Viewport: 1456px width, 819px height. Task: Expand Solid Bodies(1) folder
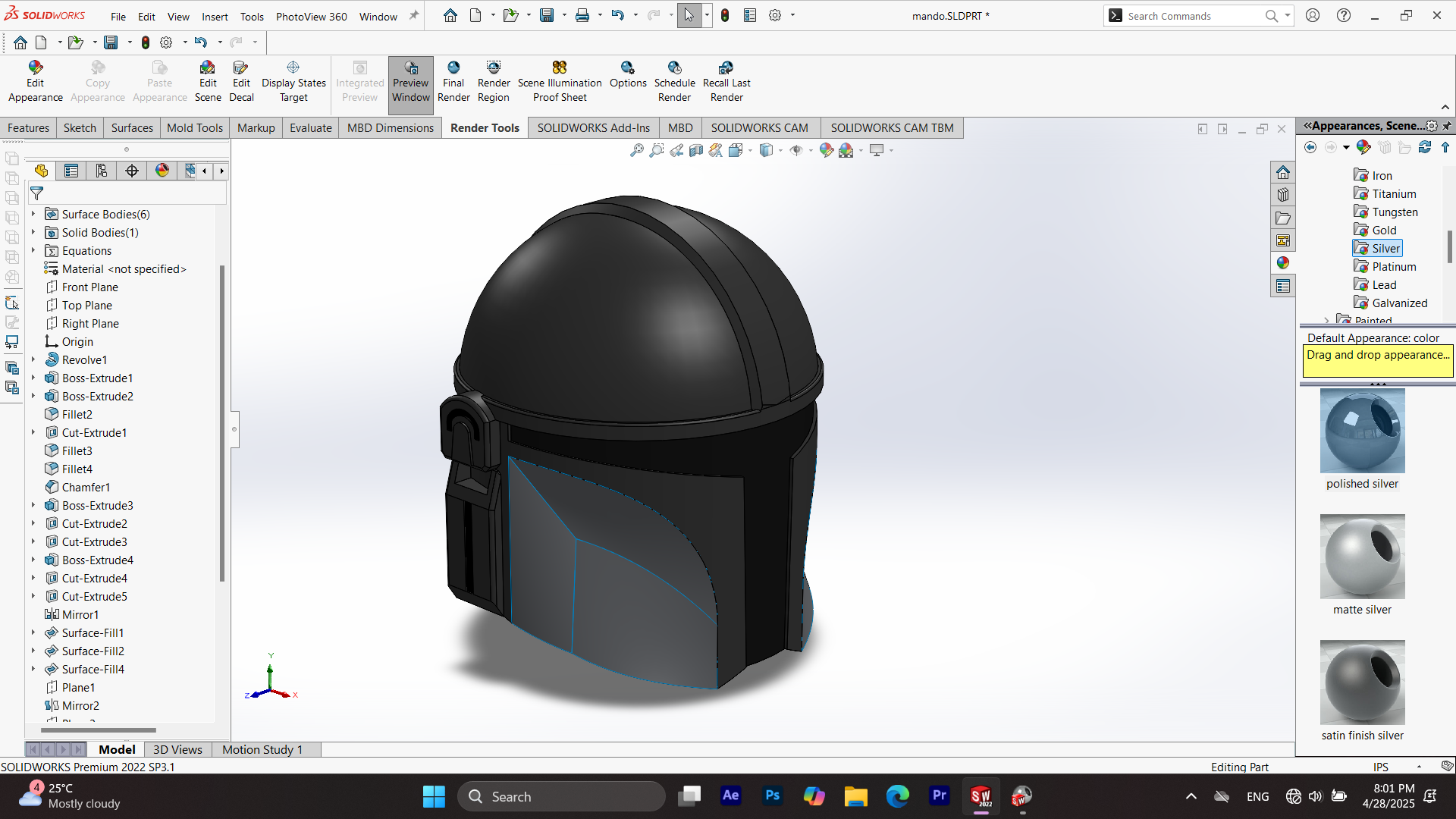click(33, 233)
